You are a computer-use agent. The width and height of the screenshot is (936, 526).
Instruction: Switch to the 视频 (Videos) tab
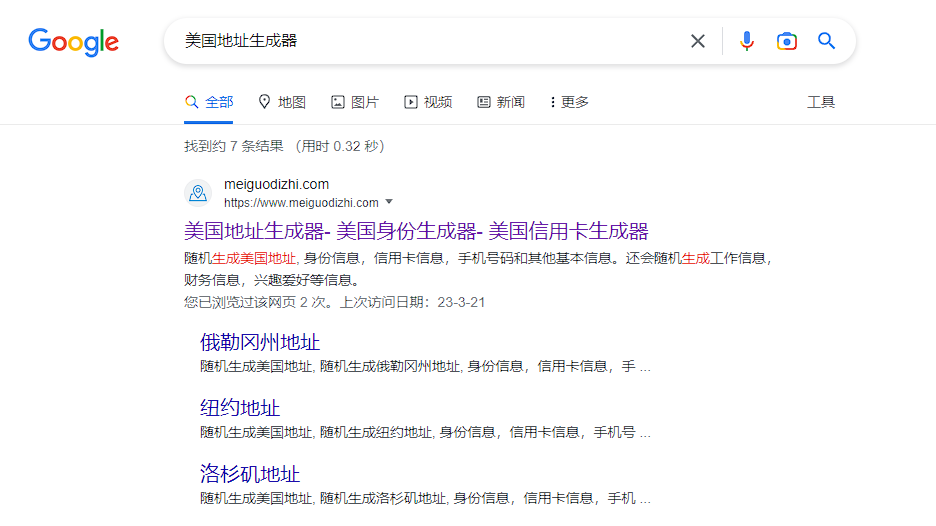(428, 102)
